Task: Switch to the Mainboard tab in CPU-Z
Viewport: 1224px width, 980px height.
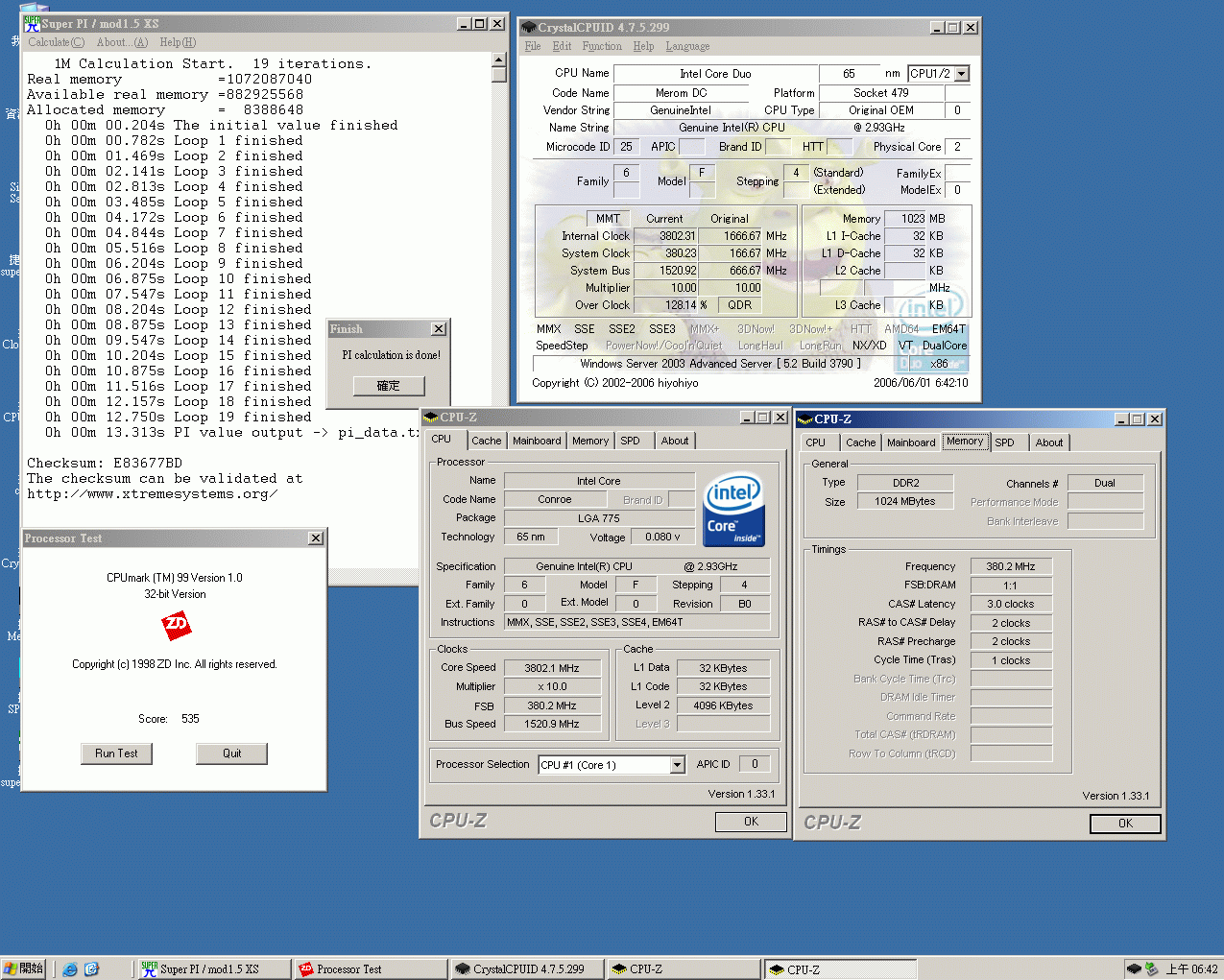Action: click(537, 441)
